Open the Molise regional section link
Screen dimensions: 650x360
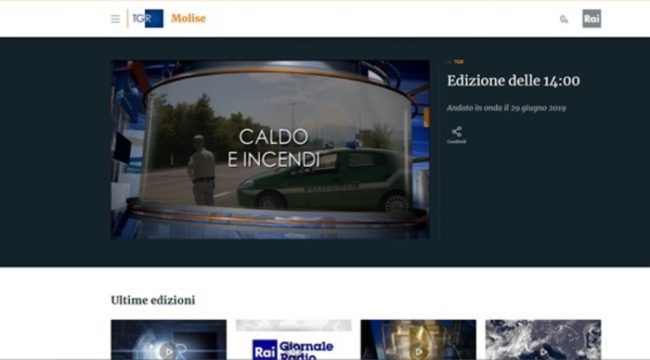pos(189,18)
